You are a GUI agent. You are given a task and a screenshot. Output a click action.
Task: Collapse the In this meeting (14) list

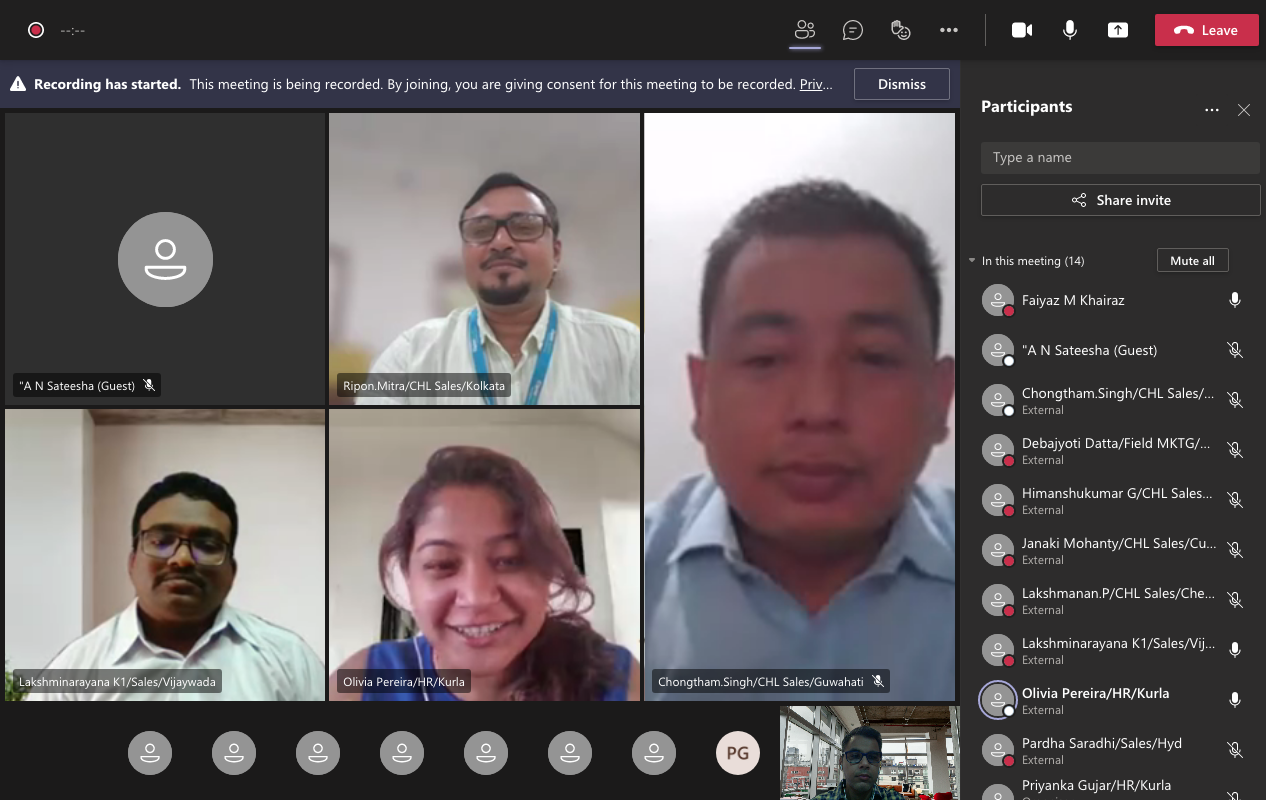972,261
